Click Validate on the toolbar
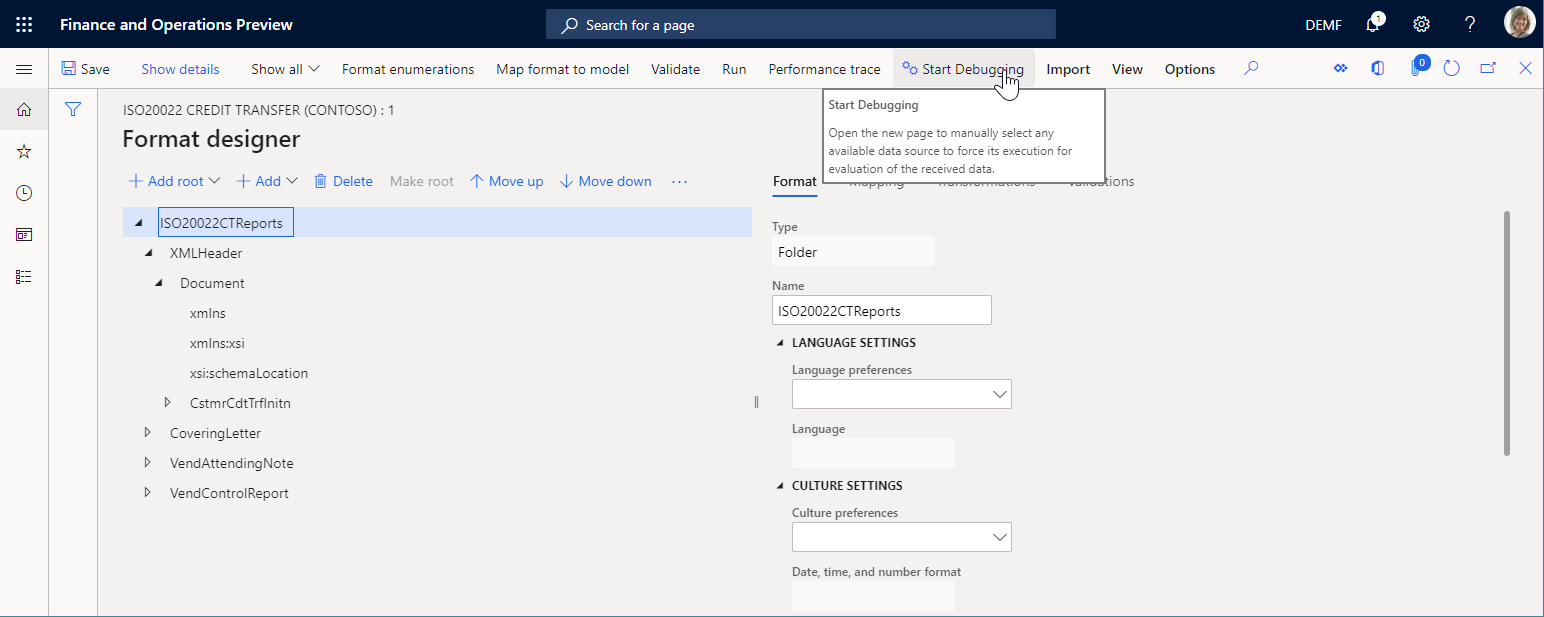Image resolution: width=1544 pixels, height=617 pixels. 675,69
